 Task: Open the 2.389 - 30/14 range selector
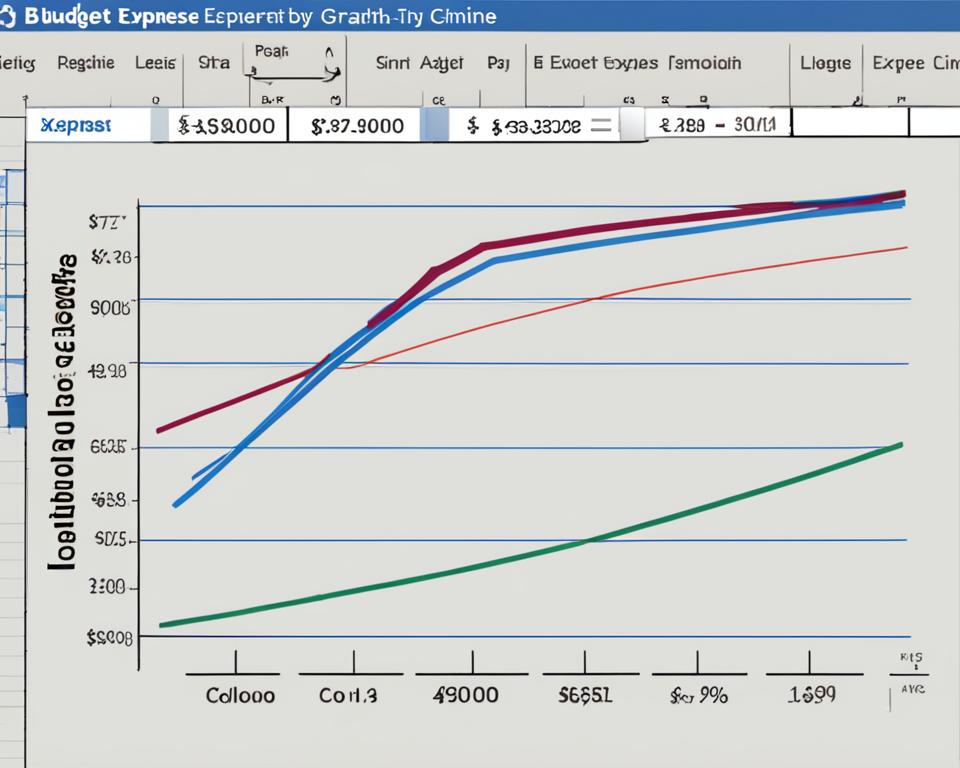(x=716, y=124)
